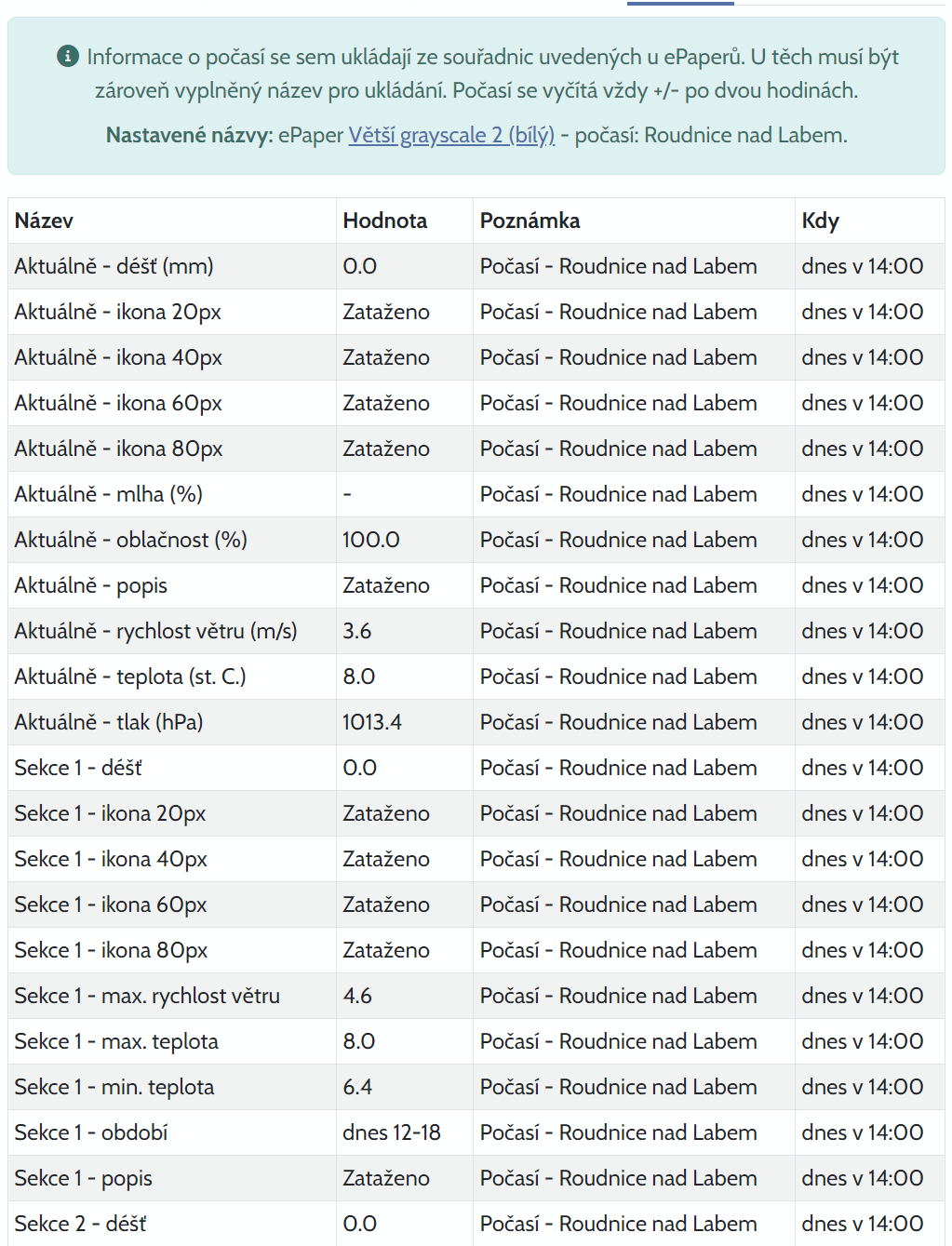The height and width of the screenshot is (1246, 952).
Task: Click the 'Poznámka' column header
Action: 530,221
